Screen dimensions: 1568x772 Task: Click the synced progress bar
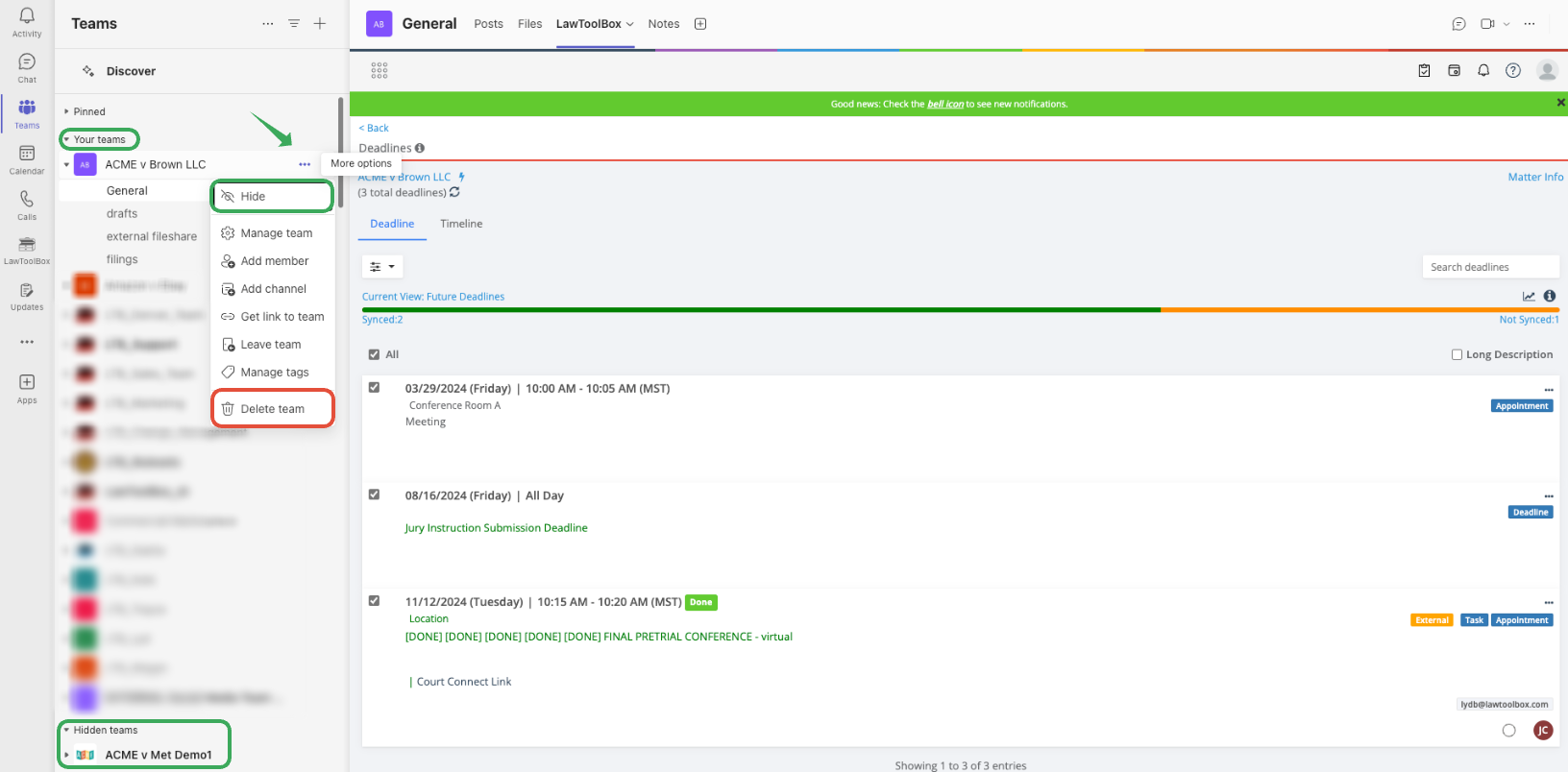coord(761,310)
